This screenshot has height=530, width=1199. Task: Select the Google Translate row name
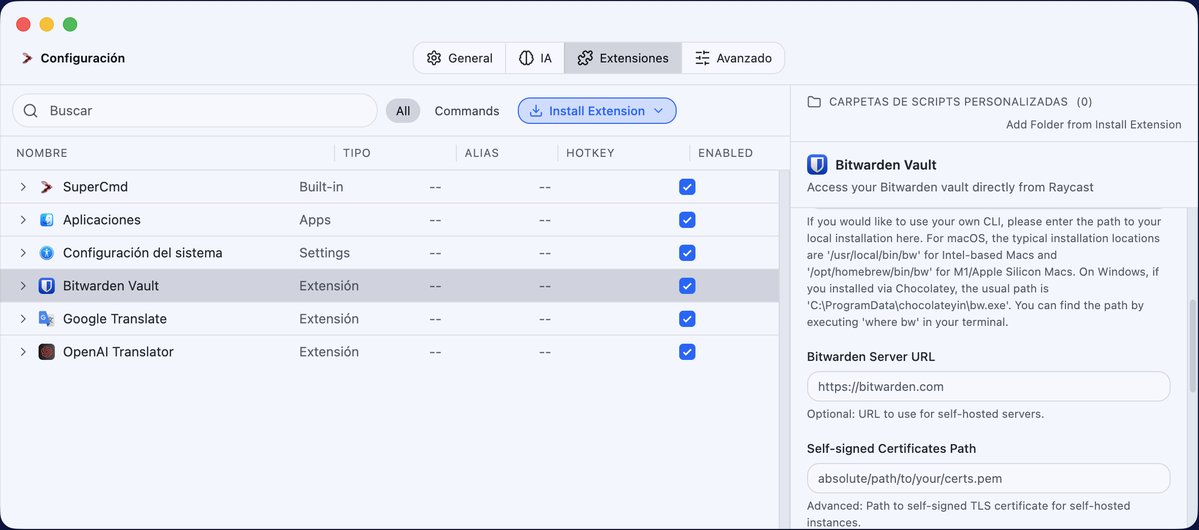click(x=115, y=319)
